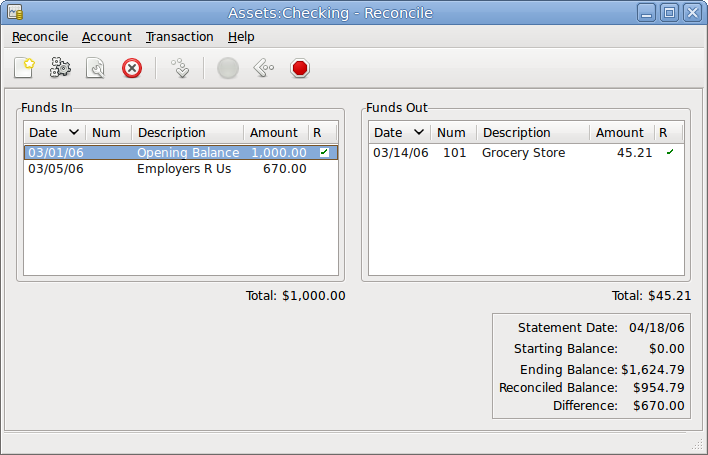708x455 pixels.
Task: Click the New transaction toolbar icon
Action: click(x=24, y=68)
